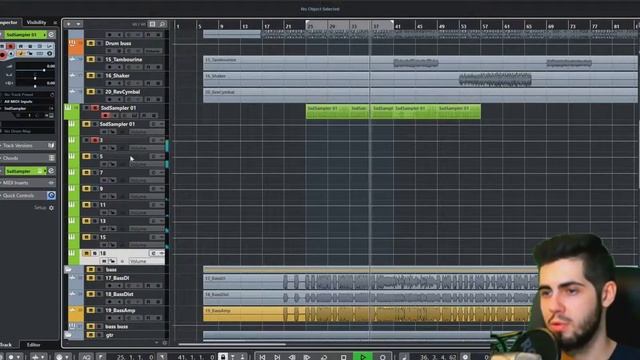Open the Add Track plus menu
Image resolution: width=640 pixels, height=360 pixels.
coord(68,24)
